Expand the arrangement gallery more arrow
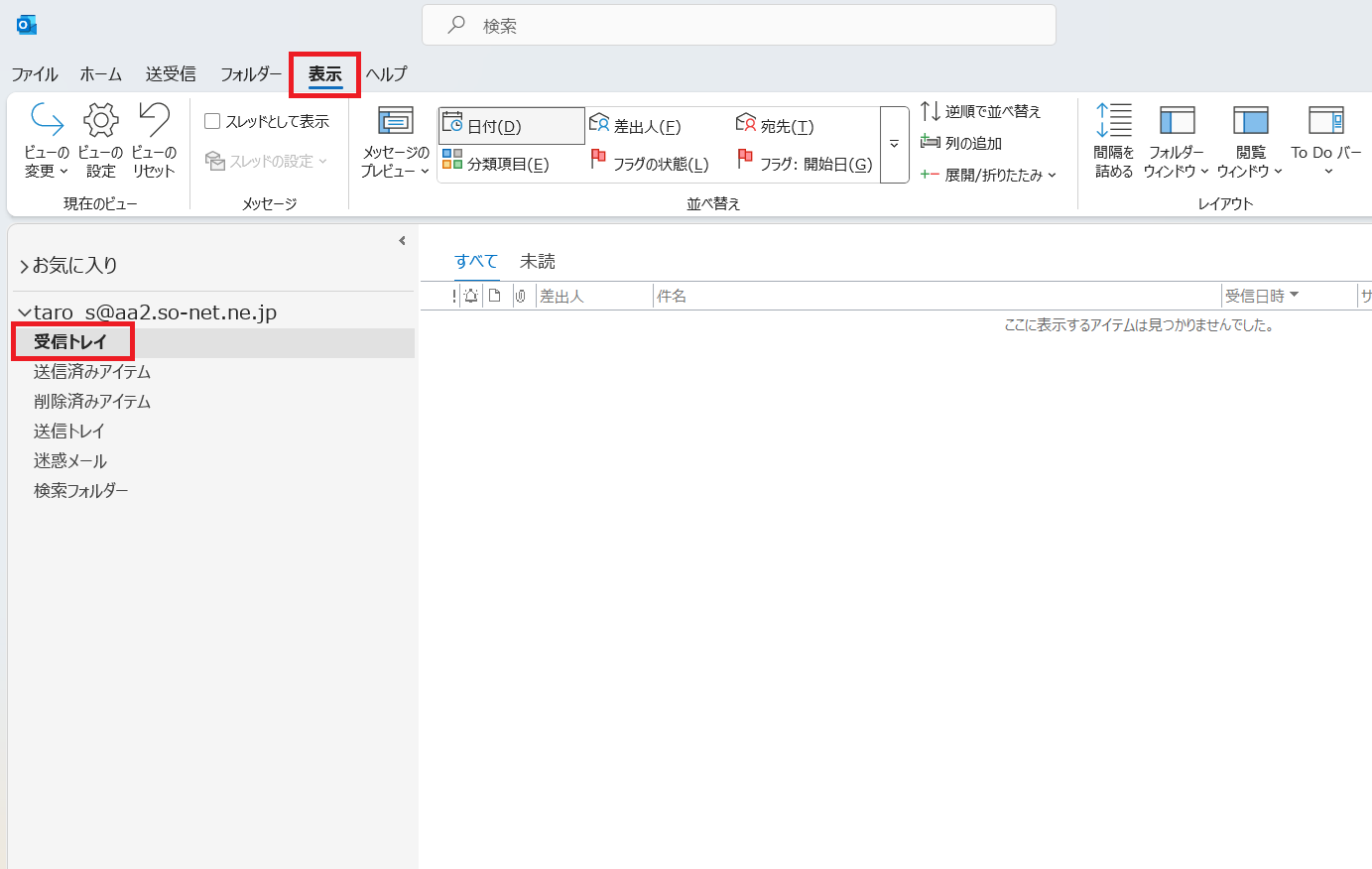Viewport: 1372px width, 869px height. point(894,145)
